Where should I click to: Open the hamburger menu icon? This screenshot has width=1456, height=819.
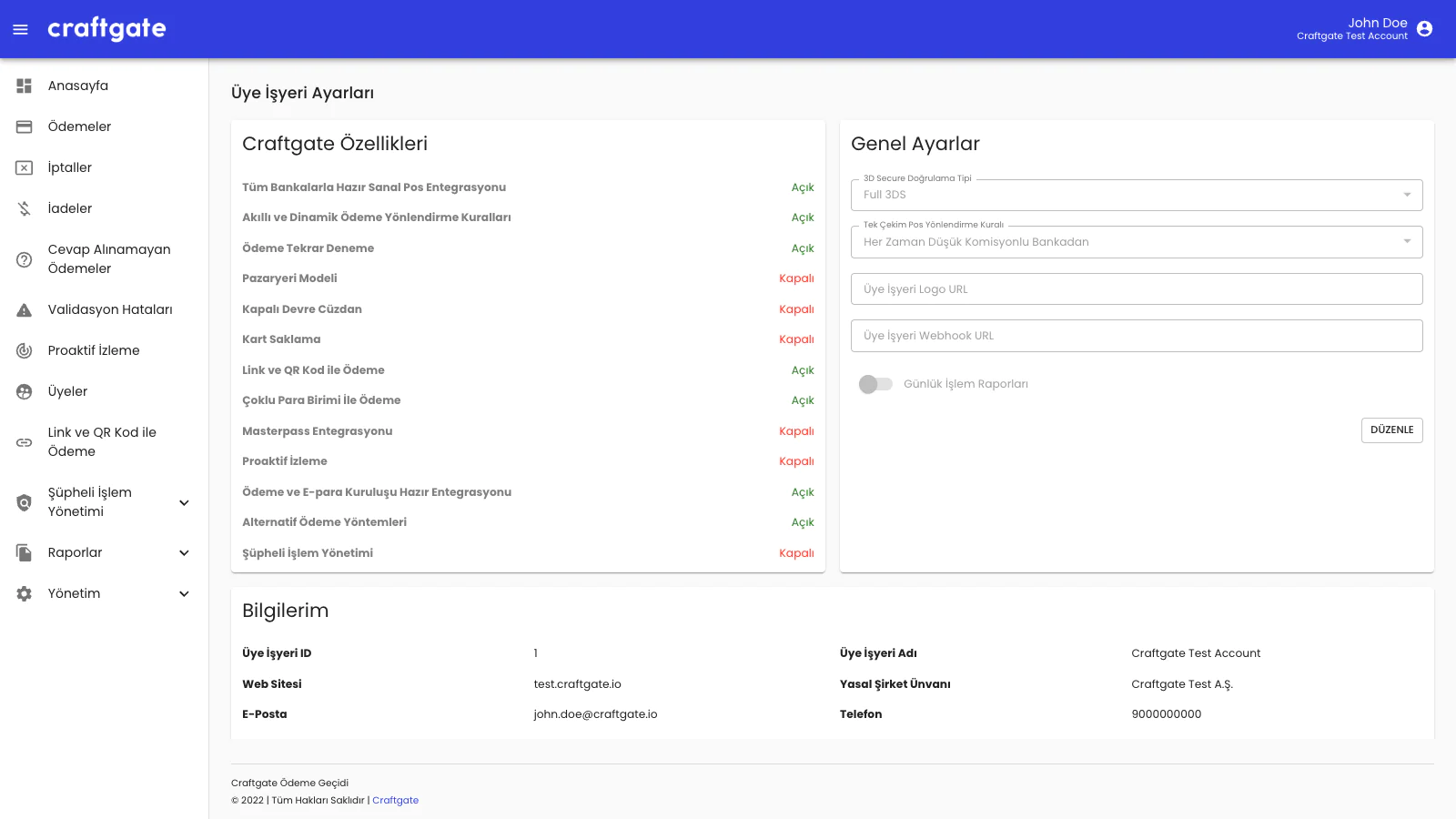coord(20,29)
